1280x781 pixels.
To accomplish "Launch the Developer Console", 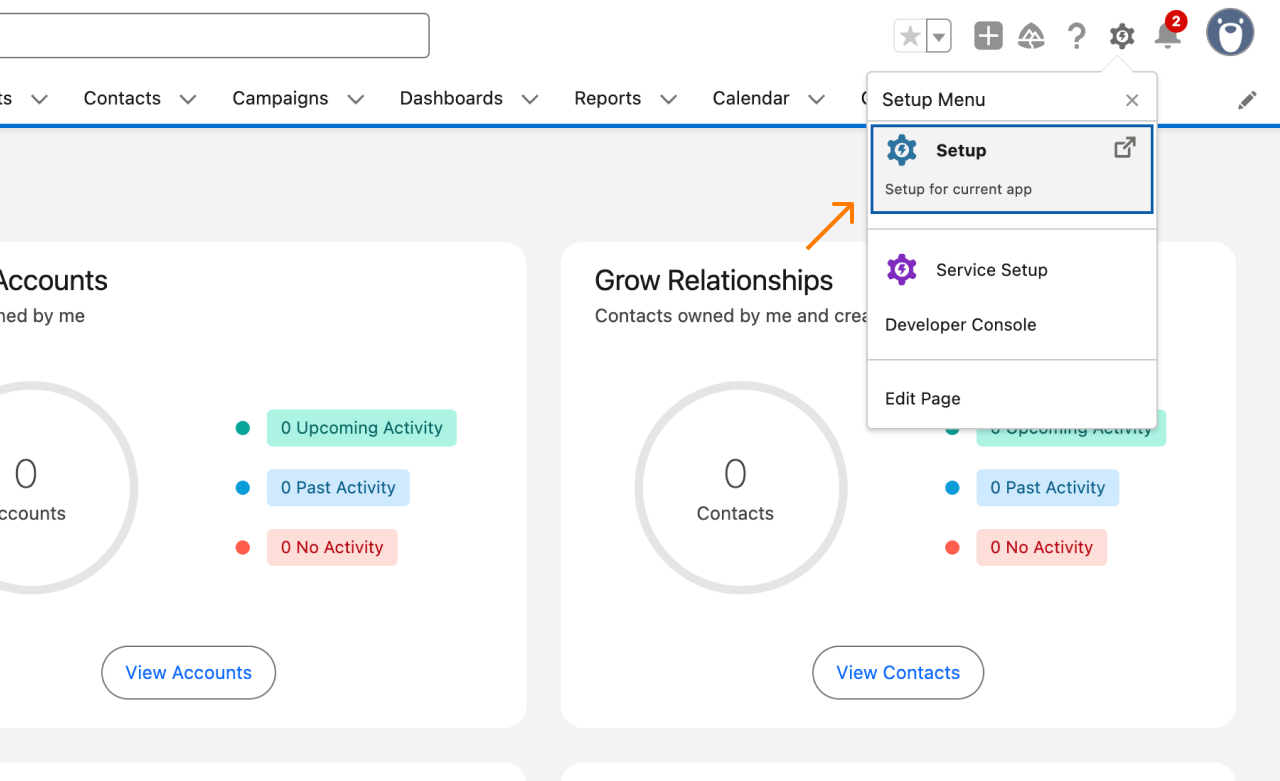I will click(1012, 325).
